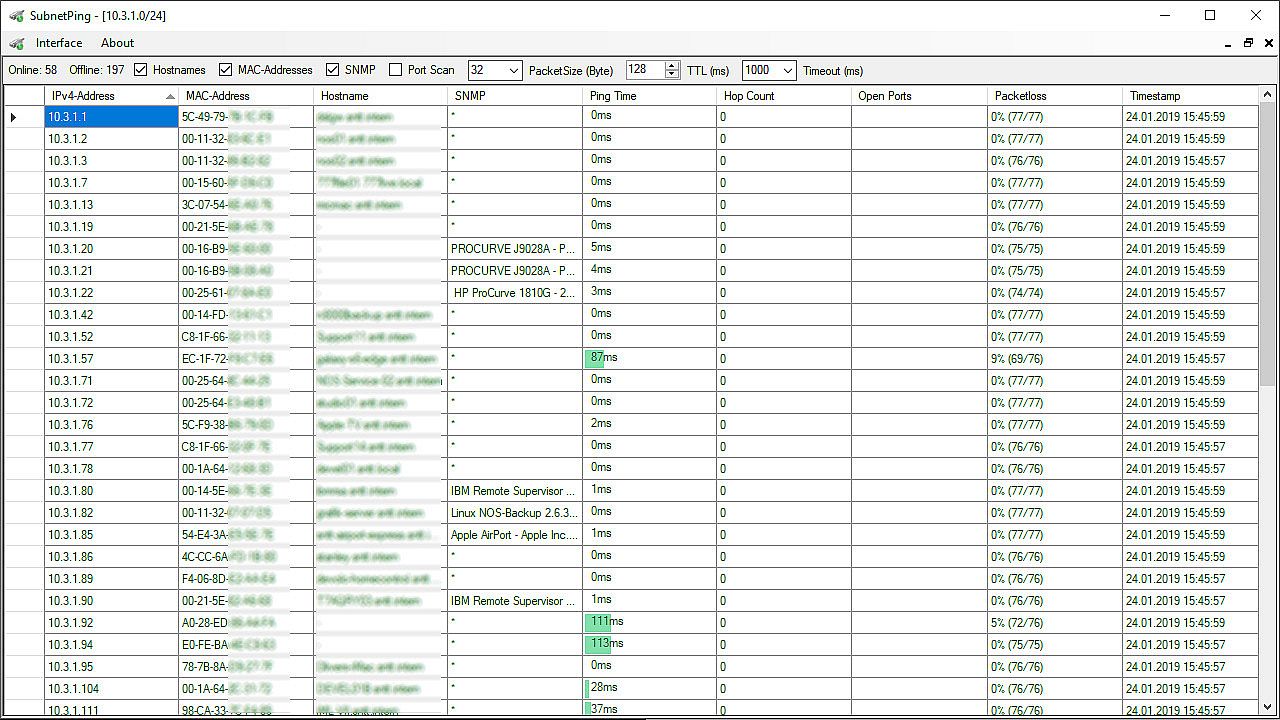
Task: Disable the SNMP checkbox
Action: pyautogui.click(x=333, y=70)
